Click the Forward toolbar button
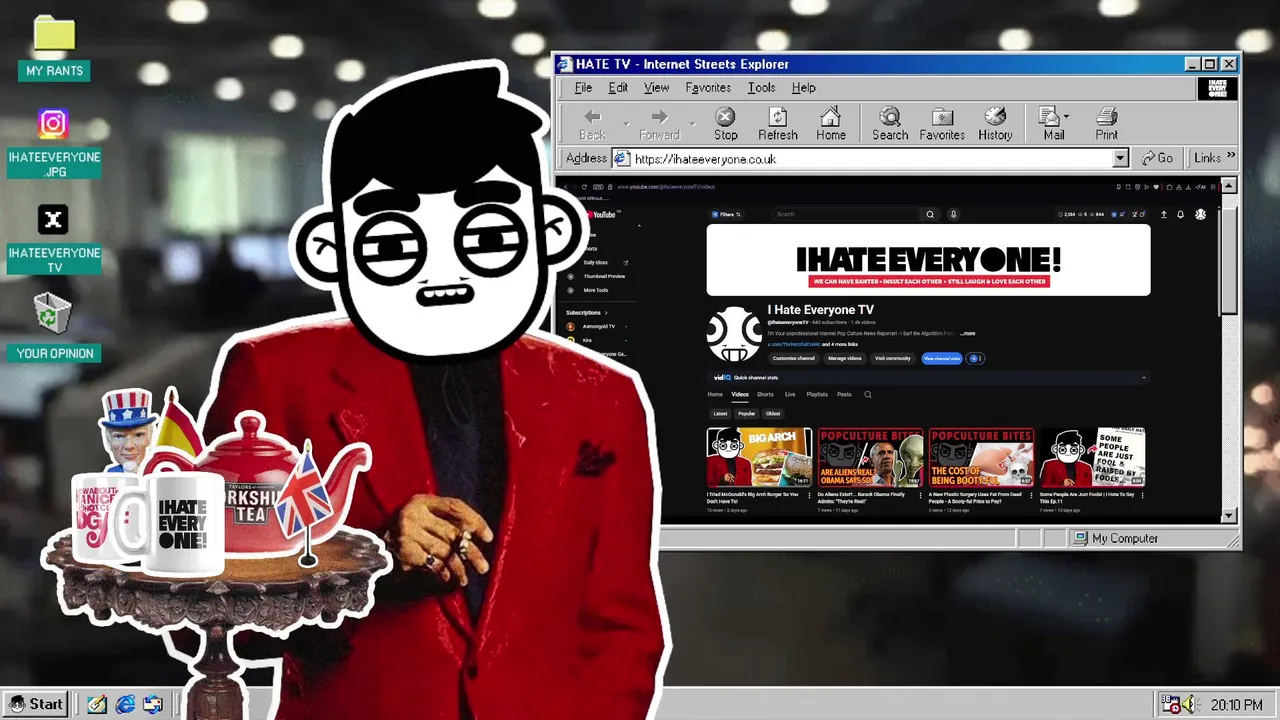This screenshot has height=720, width=1280. tap(659, 125)
